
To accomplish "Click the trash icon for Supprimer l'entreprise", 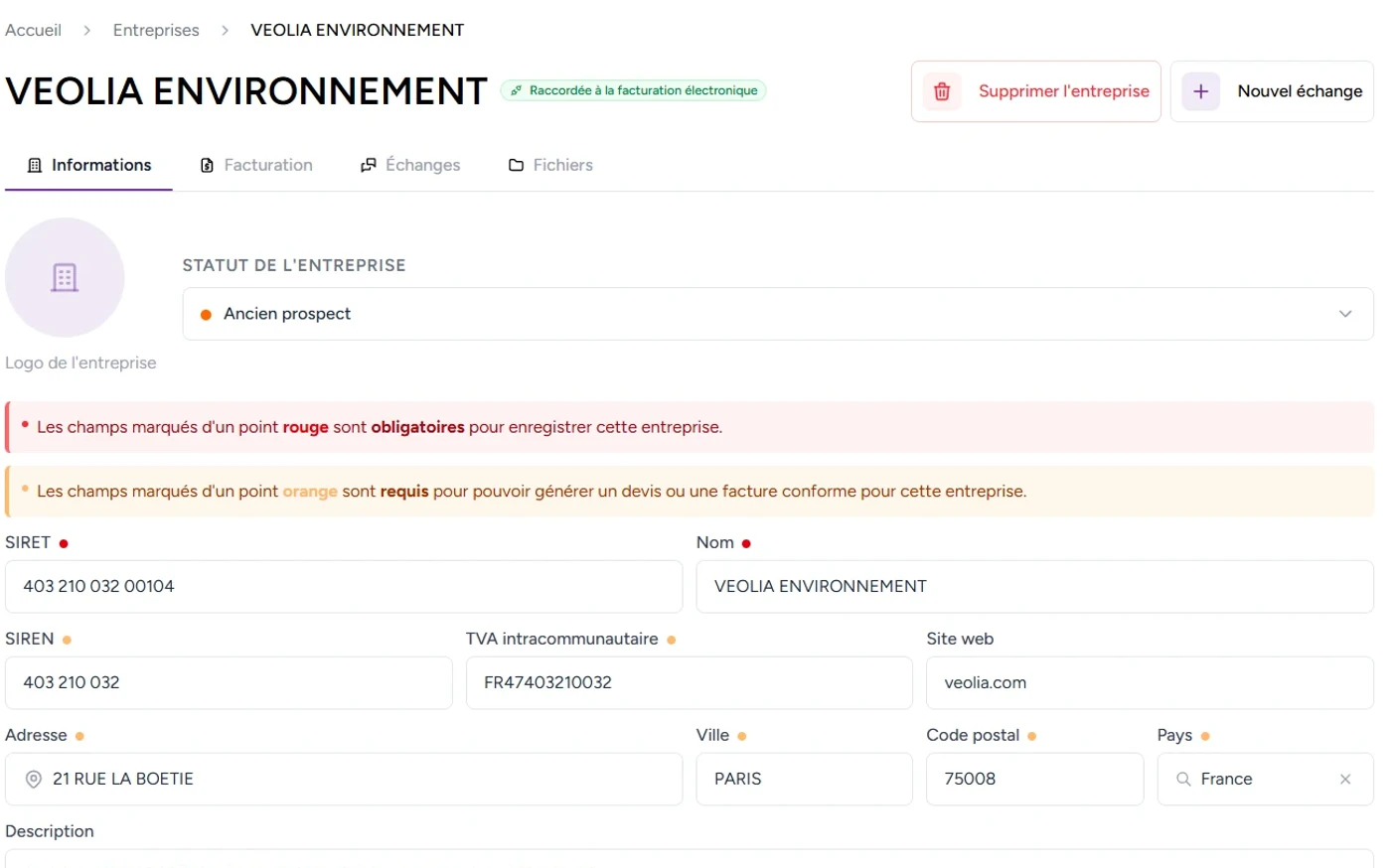I will (942, 91).
